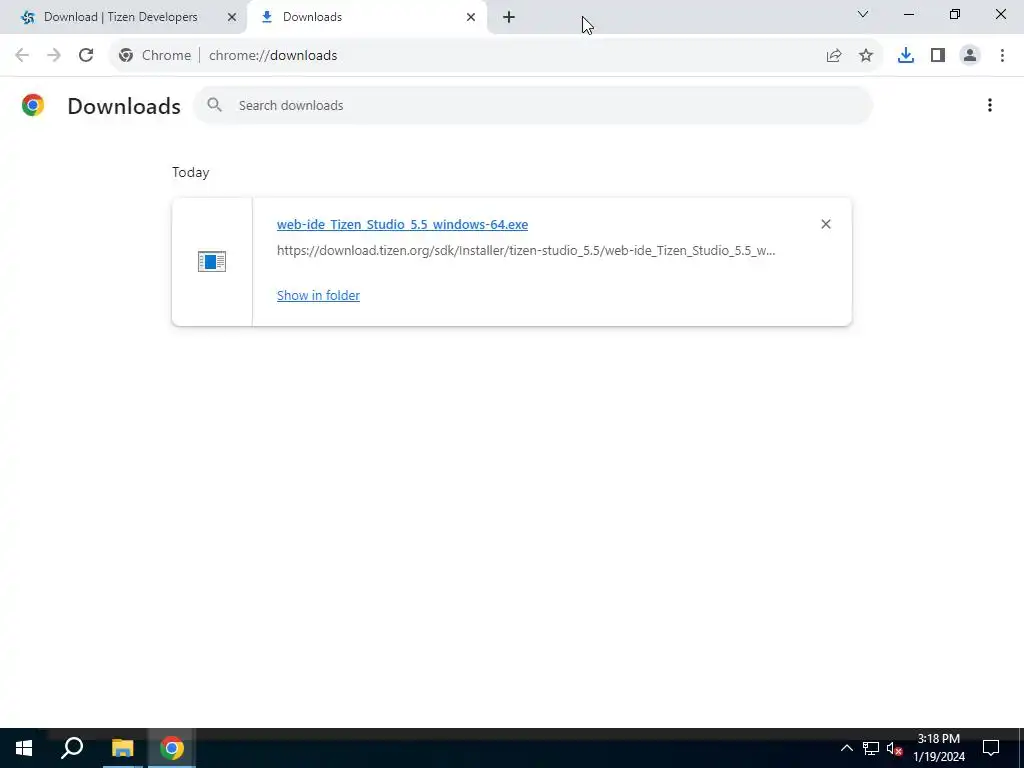Viewport: 1024px width, 768px height.
Task: Switch to Download | Tizen Developers tab
Action: [x=124, y=17]
